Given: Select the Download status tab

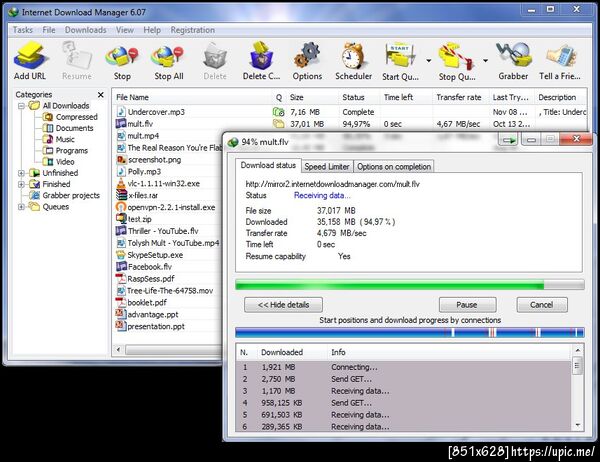Looking at the screenshot, I should click(x=268, y=165).
